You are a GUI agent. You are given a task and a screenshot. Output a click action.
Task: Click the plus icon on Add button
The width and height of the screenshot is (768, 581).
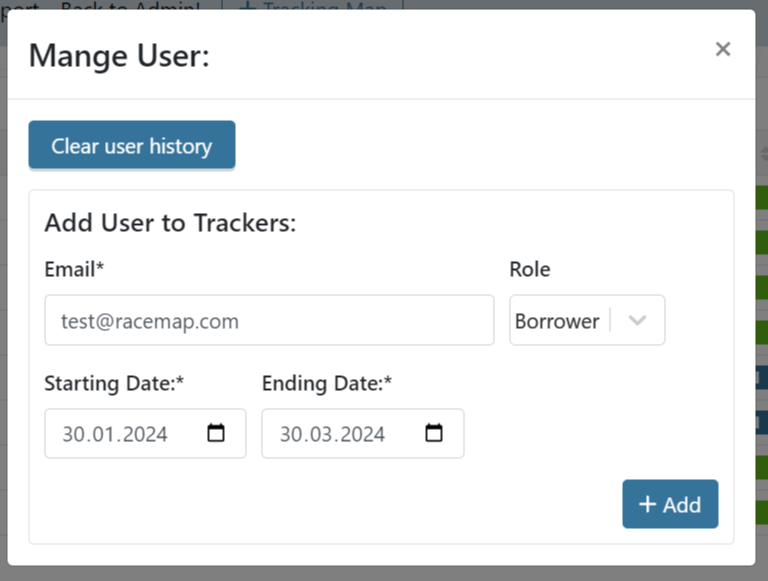pyautogui.click(x=647, y=504)
